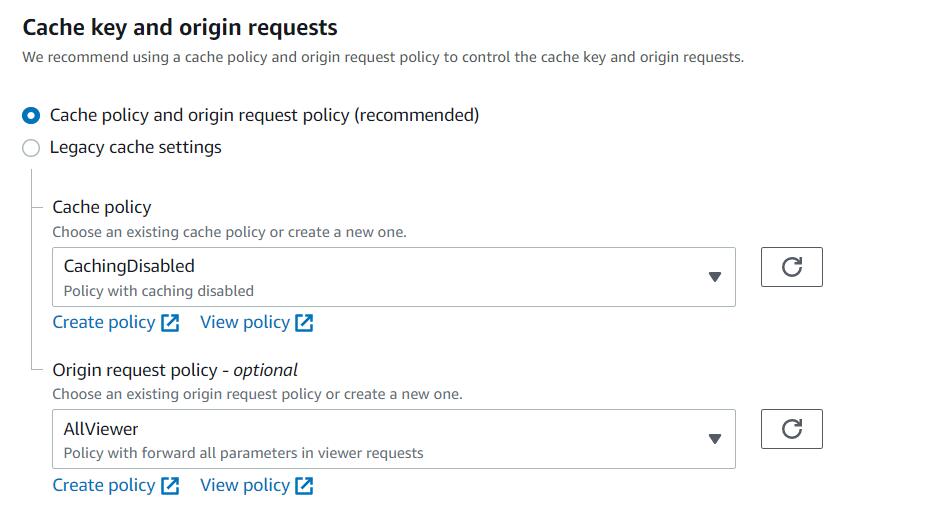
Task: Click 'Create policy' link under Origin request policy
Action: click(104, 485)
